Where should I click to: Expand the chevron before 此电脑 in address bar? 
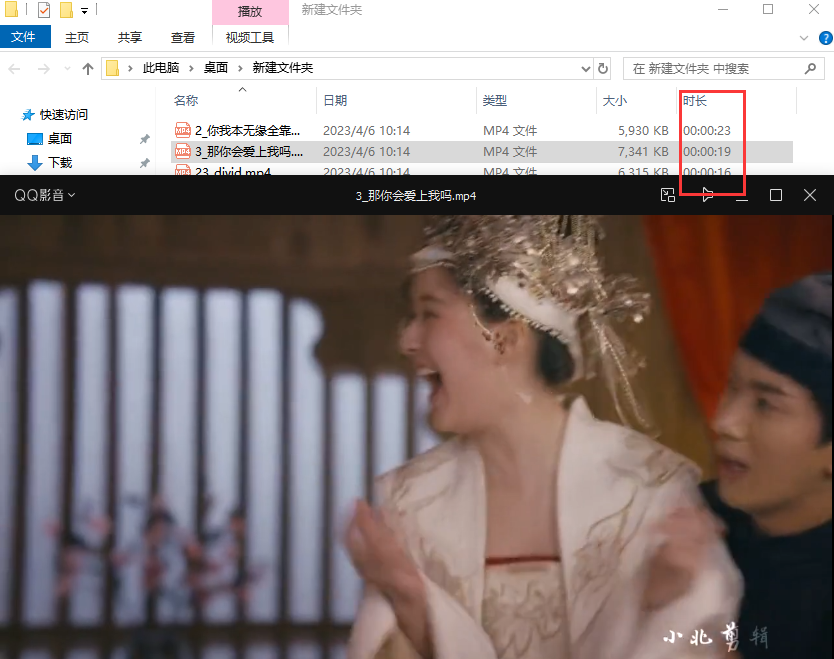(130, 68)
